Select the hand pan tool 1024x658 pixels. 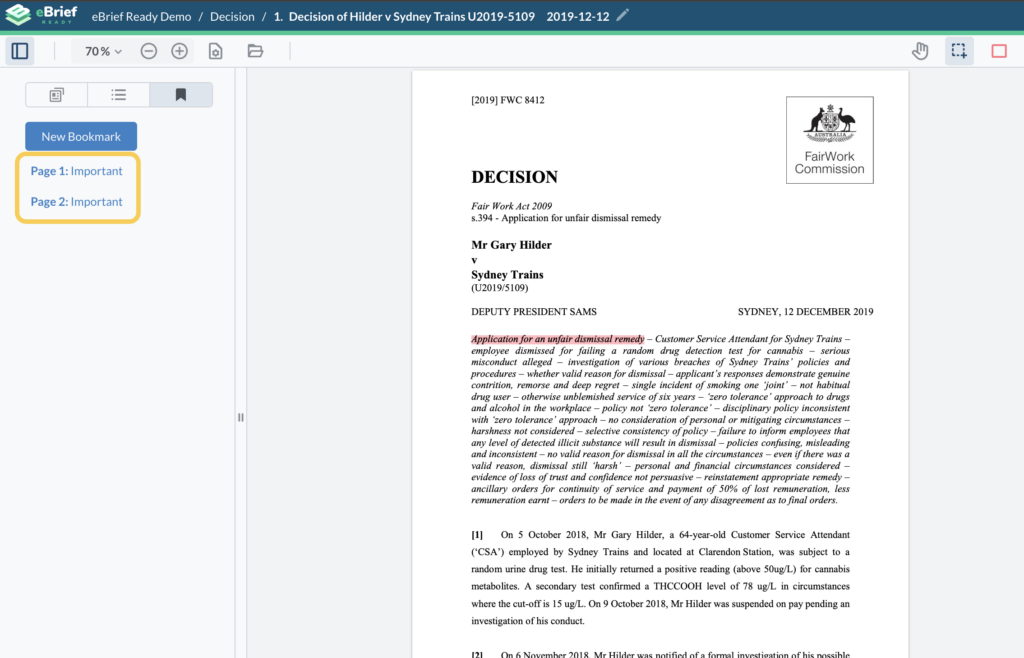(x=920, y=51)
